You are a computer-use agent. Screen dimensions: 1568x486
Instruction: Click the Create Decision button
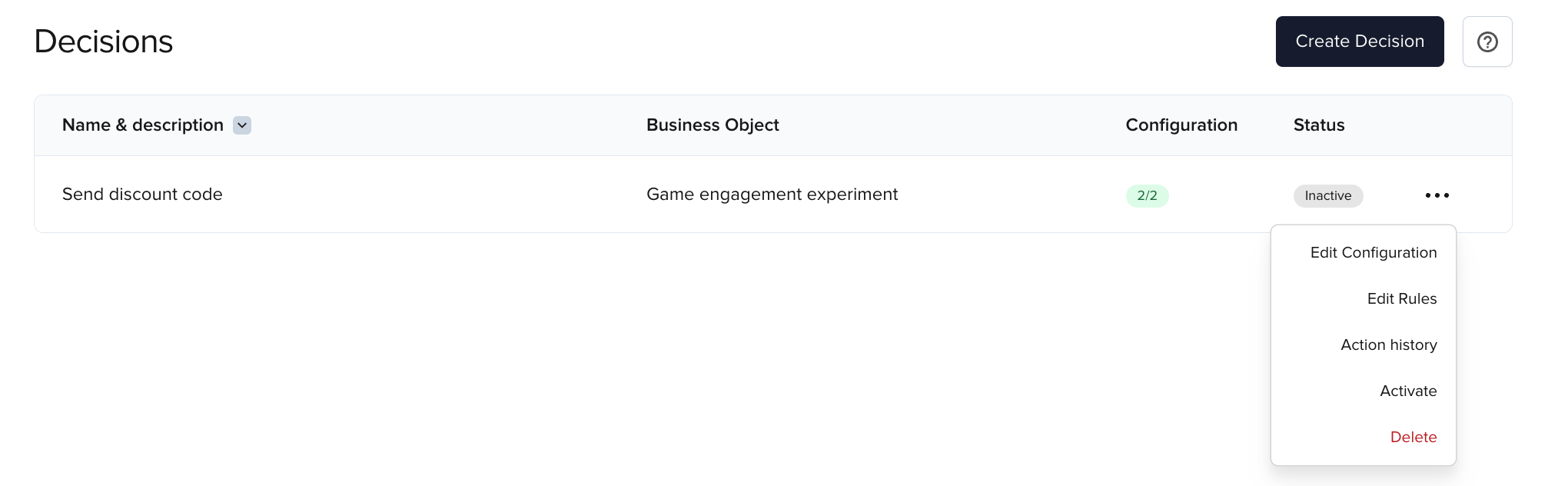1359,42
